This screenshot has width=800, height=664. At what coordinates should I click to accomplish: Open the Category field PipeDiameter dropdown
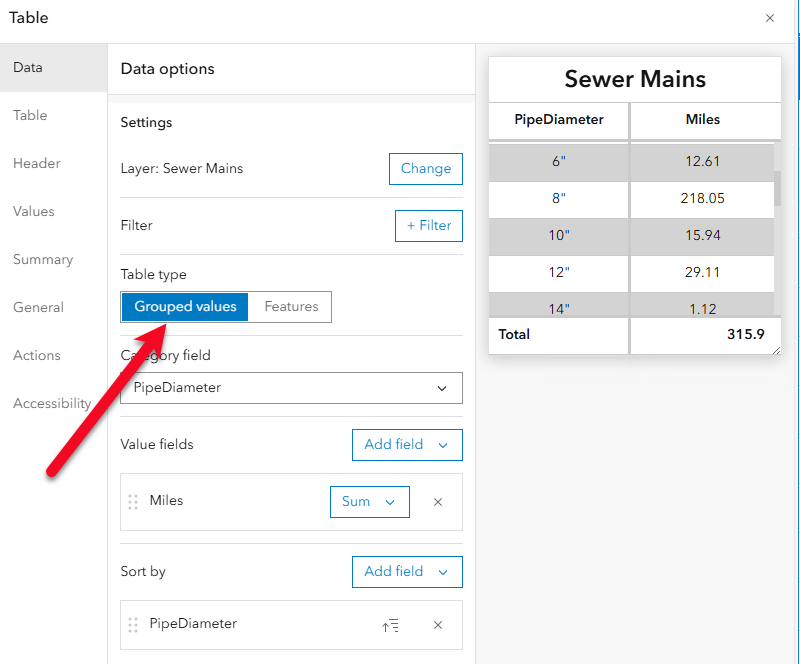[291, 388]
